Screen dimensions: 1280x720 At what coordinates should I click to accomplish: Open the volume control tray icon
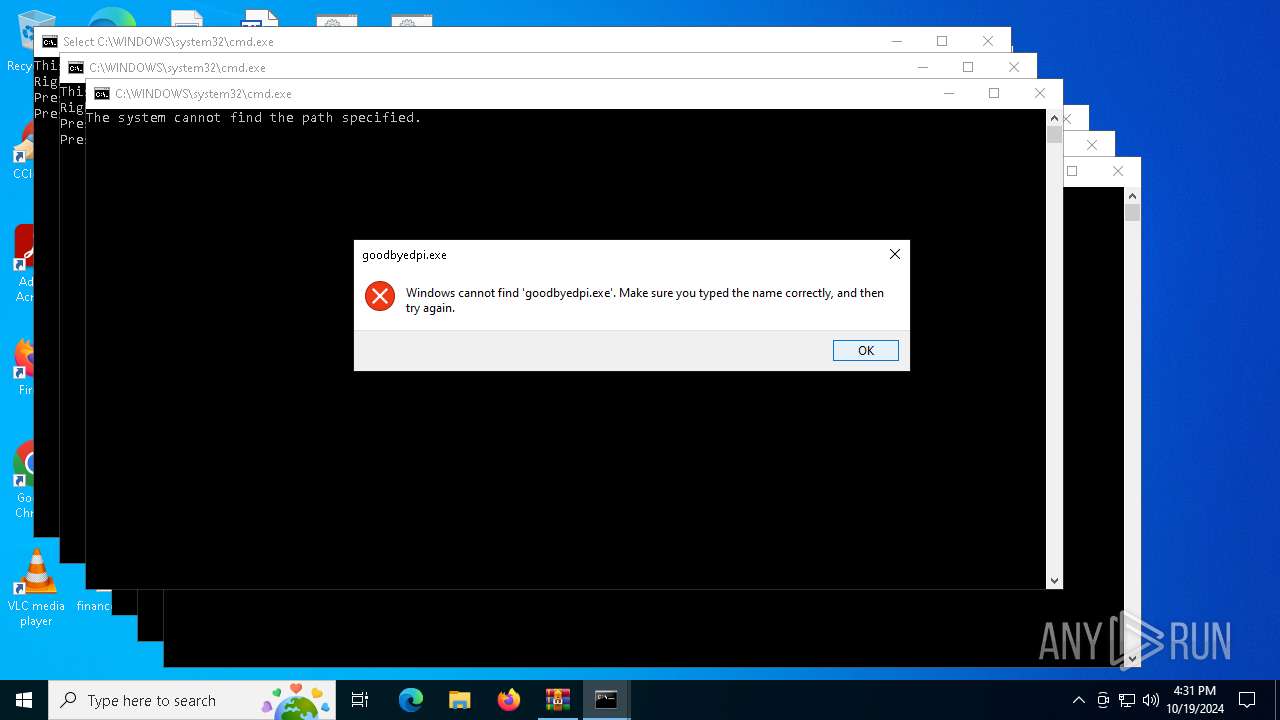(1151, 700)
